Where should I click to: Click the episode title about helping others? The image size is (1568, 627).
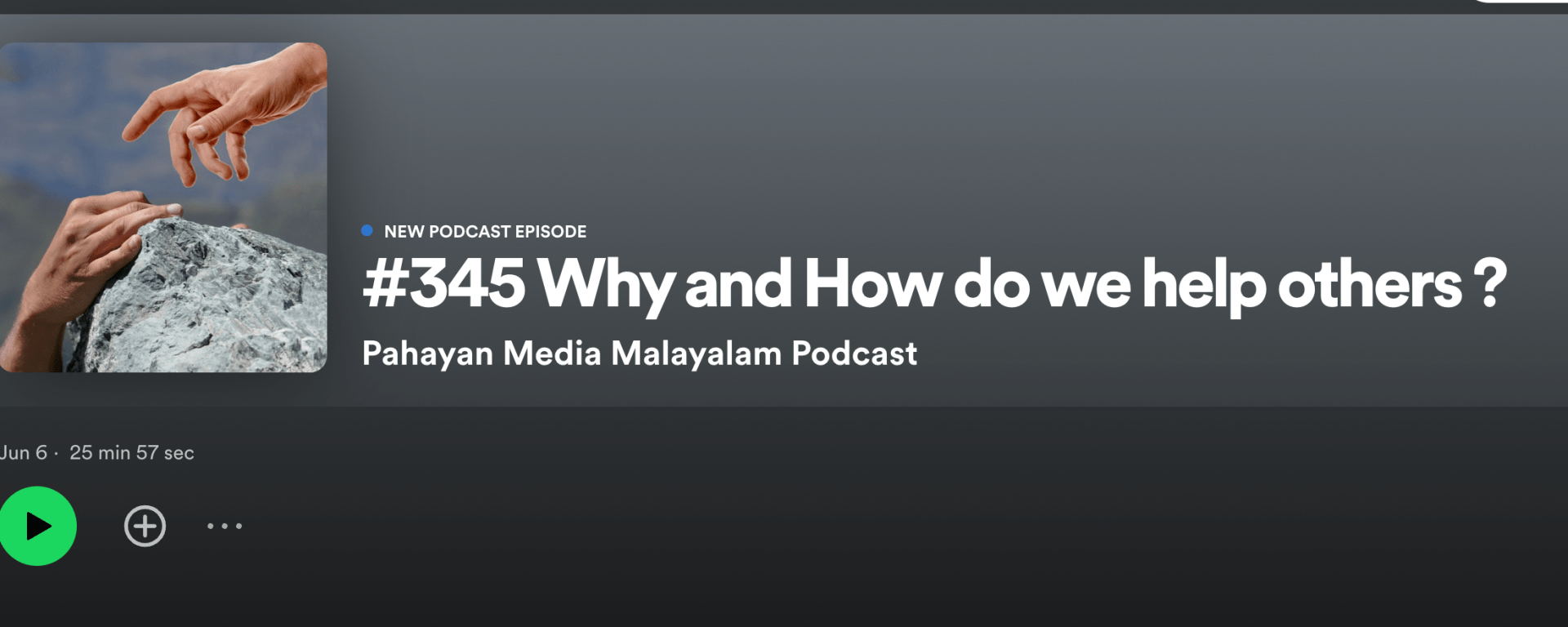[x=933, y=284]
